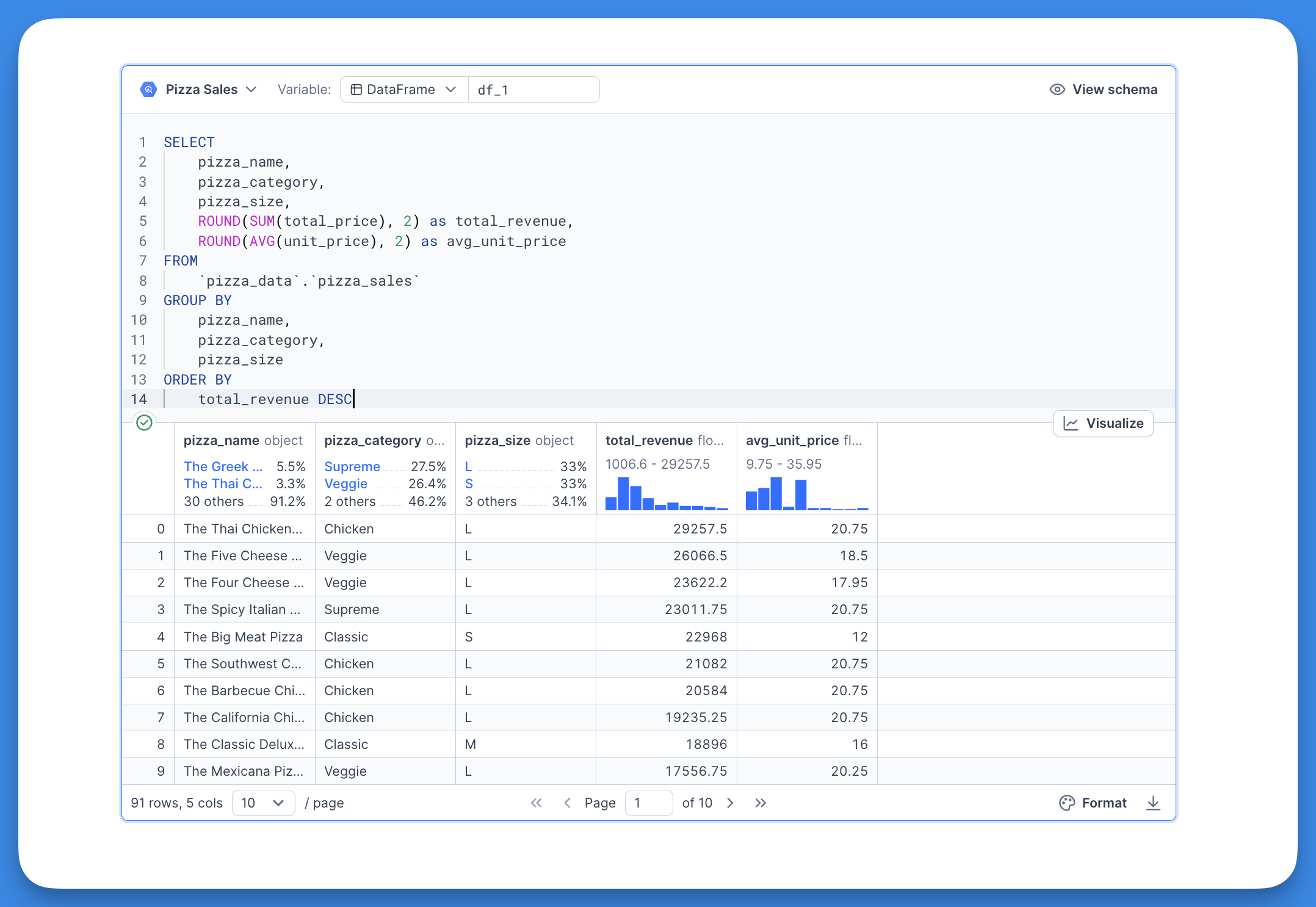This screenshot has width=1316, height=907.
Task: Select The Spicy Italian ... cell
Action: pyautogui.click(x=244, y=609)
